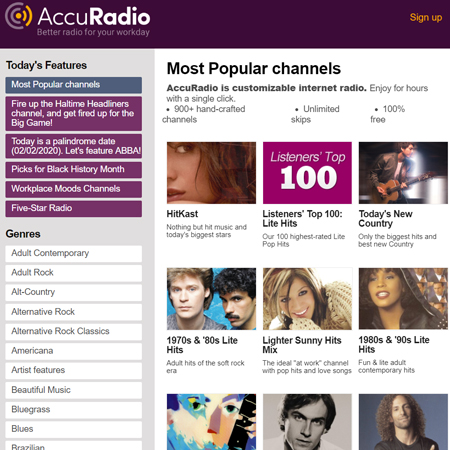
Task: Select the Adult Contemporary genre
Action: click(x=74, y=253)
